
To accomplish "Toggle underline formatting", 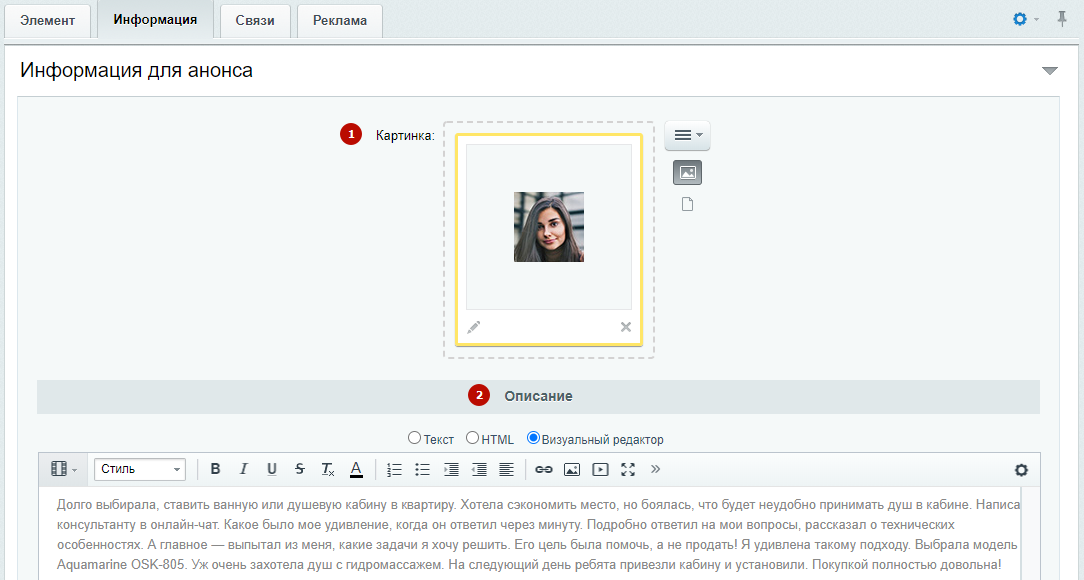I will (272, 469).
